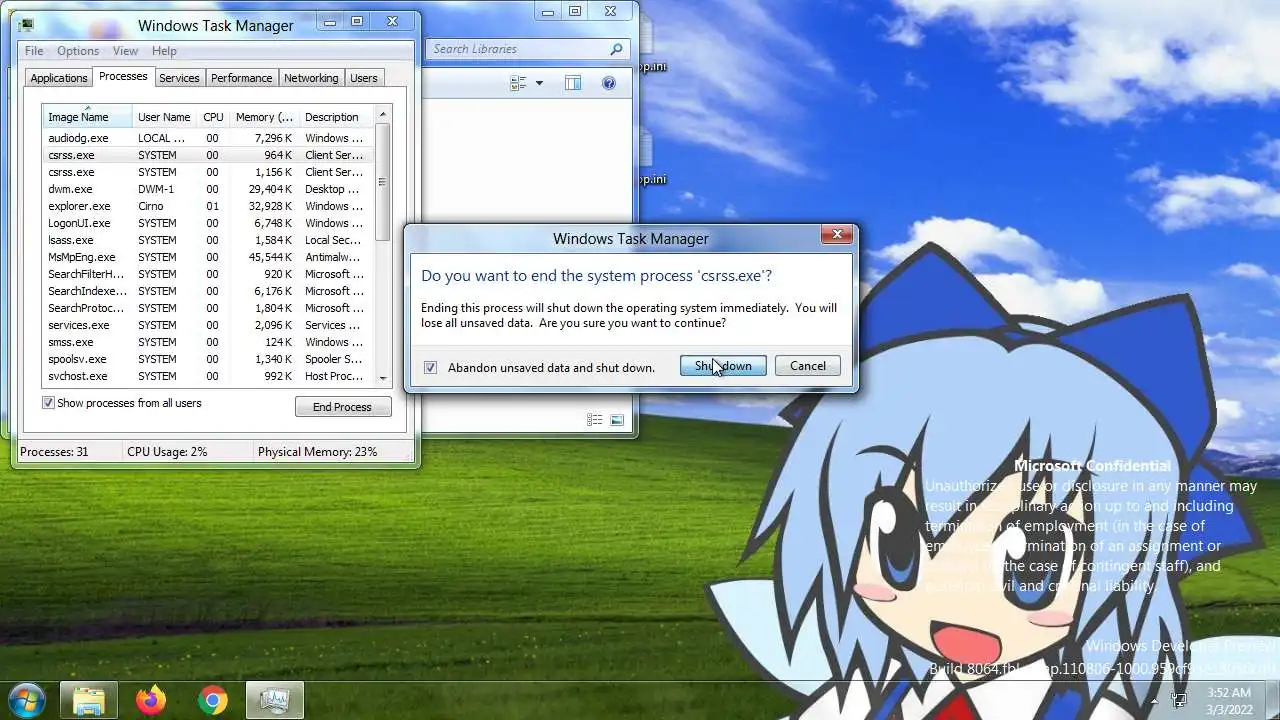Select the Processes tab
The image size is (1280, 720).
tap(123, 76)
